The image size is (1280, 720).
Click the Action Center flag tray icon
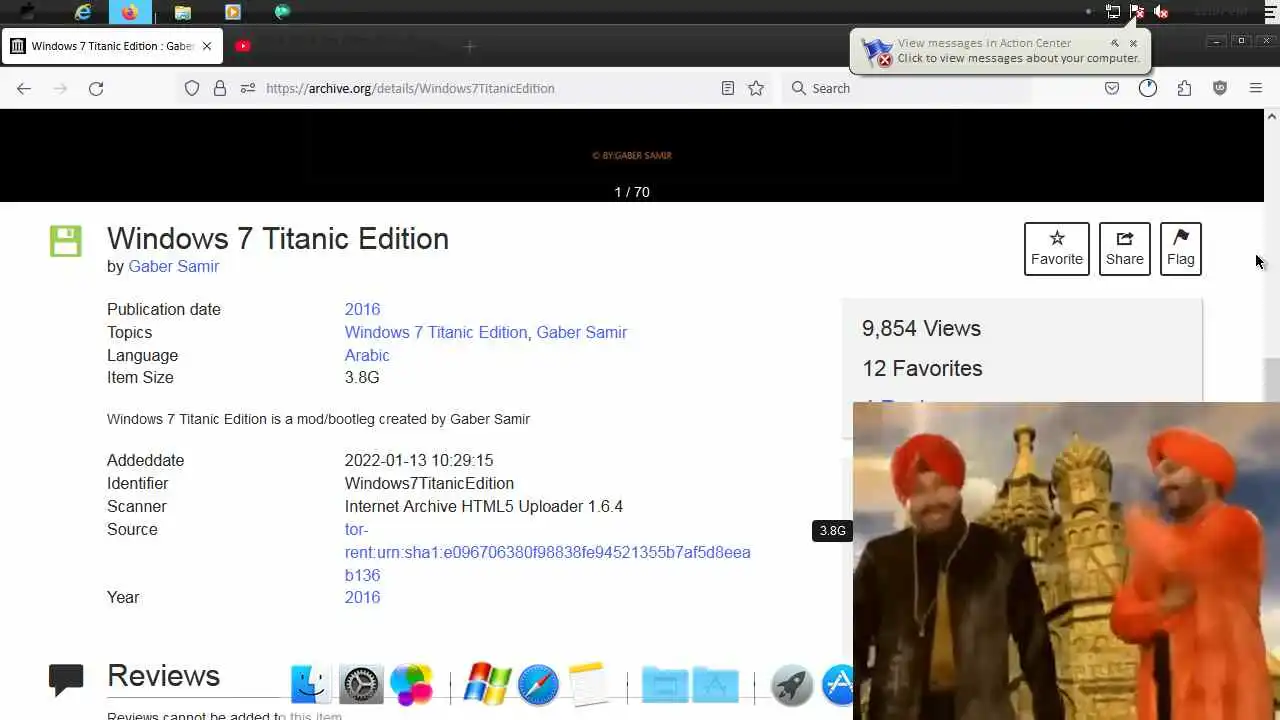(1137, 12)
